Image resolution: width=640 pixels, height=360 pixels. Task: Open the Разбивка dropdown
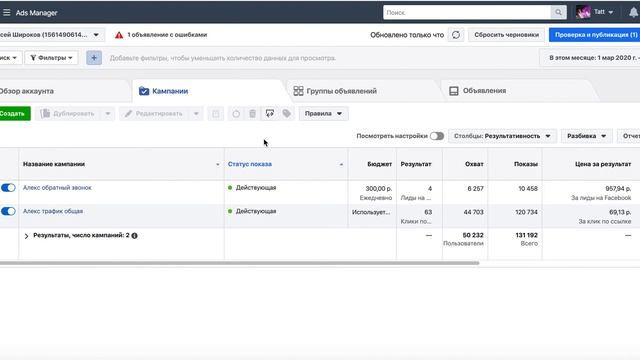point(587,136)
